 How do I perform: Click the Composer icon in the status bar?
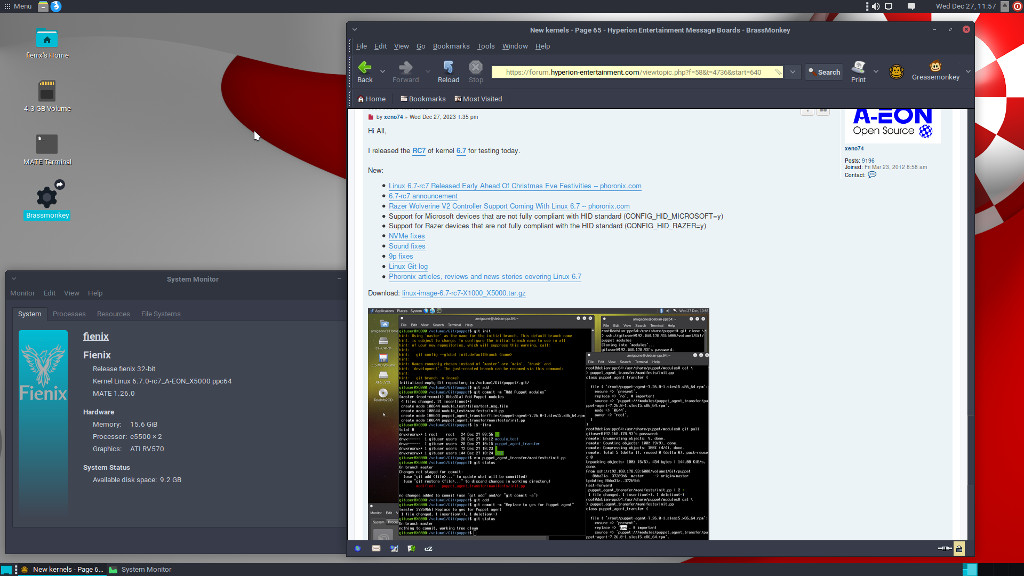tap(394, 549)
